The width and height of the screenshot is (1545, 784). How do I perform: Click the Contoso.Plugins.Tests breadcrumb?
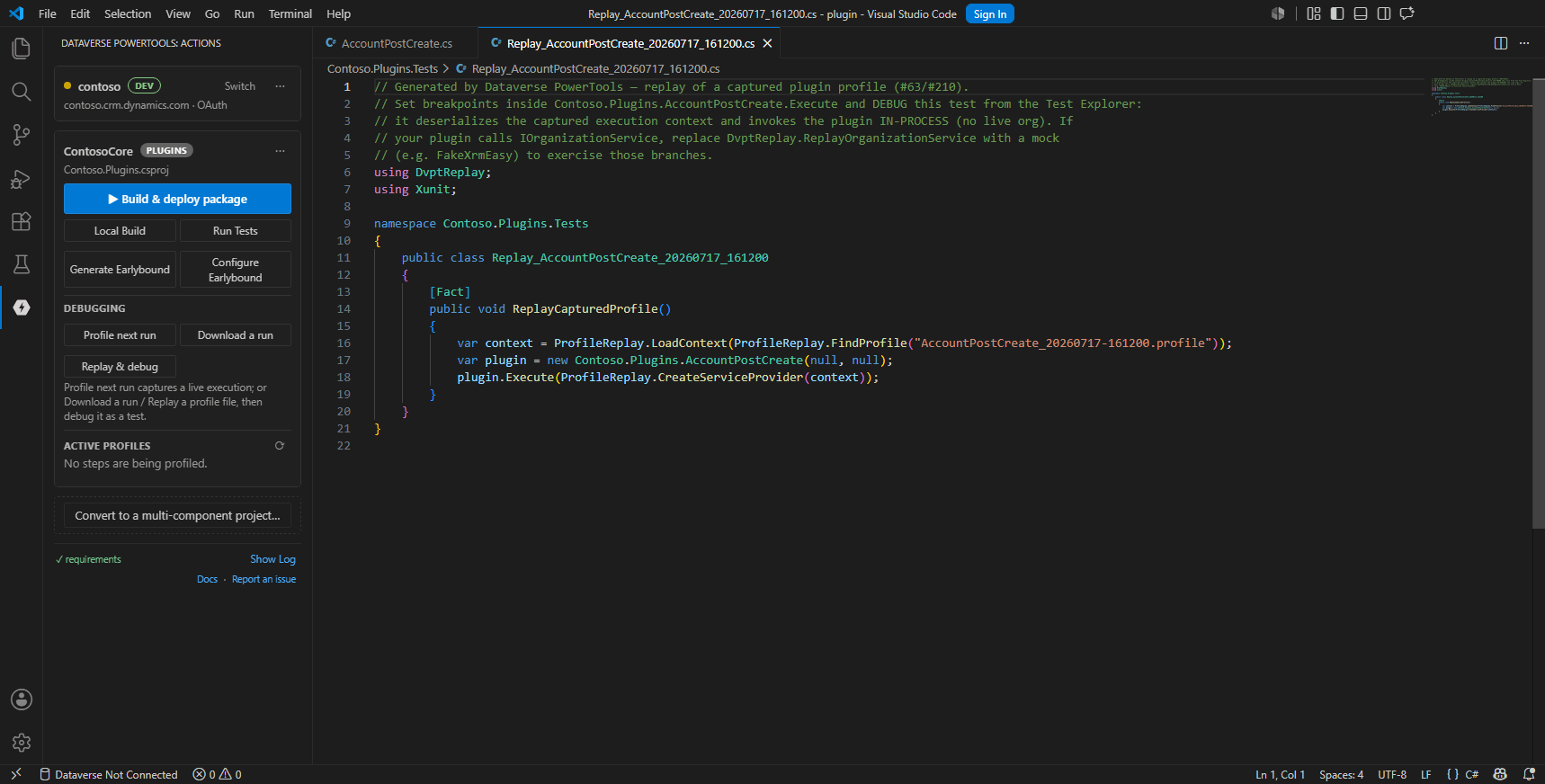click(382, 68)
